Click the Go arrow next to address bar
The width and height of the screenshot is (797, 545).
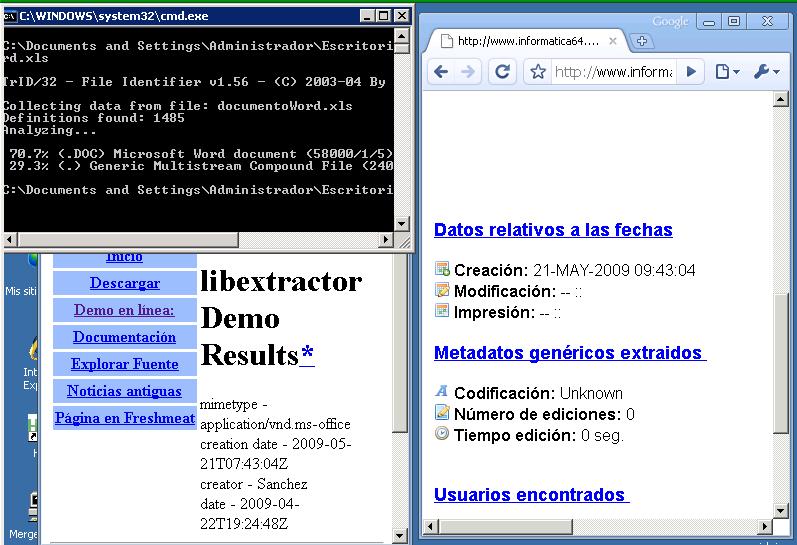click(x=691, y=72)
